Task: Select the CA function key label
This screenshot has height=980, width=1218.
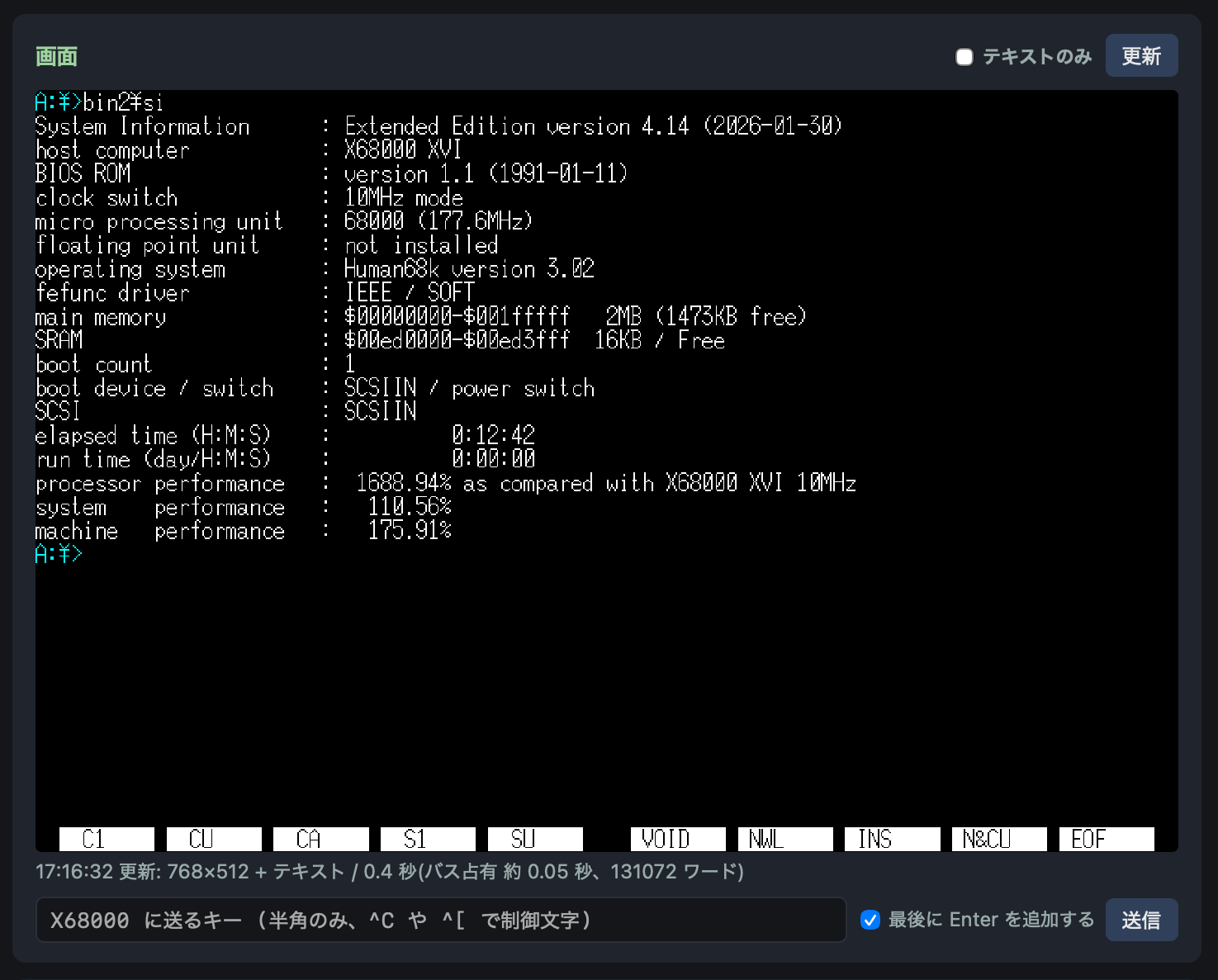Action: click(321, 839)
